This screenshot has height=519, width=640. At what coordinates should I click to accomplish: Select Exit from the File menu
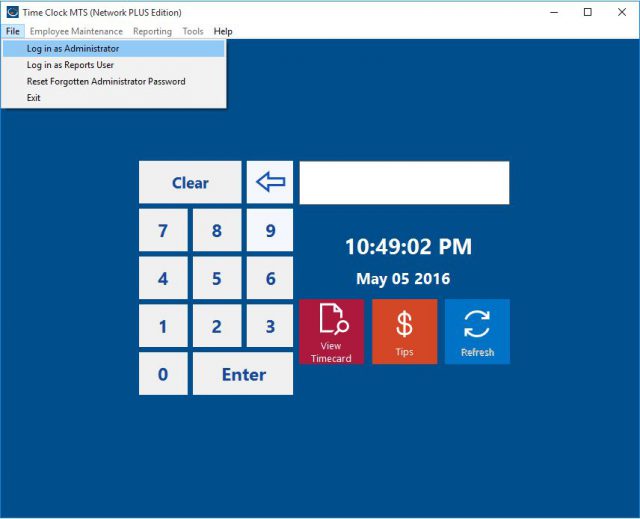point(113,98)
